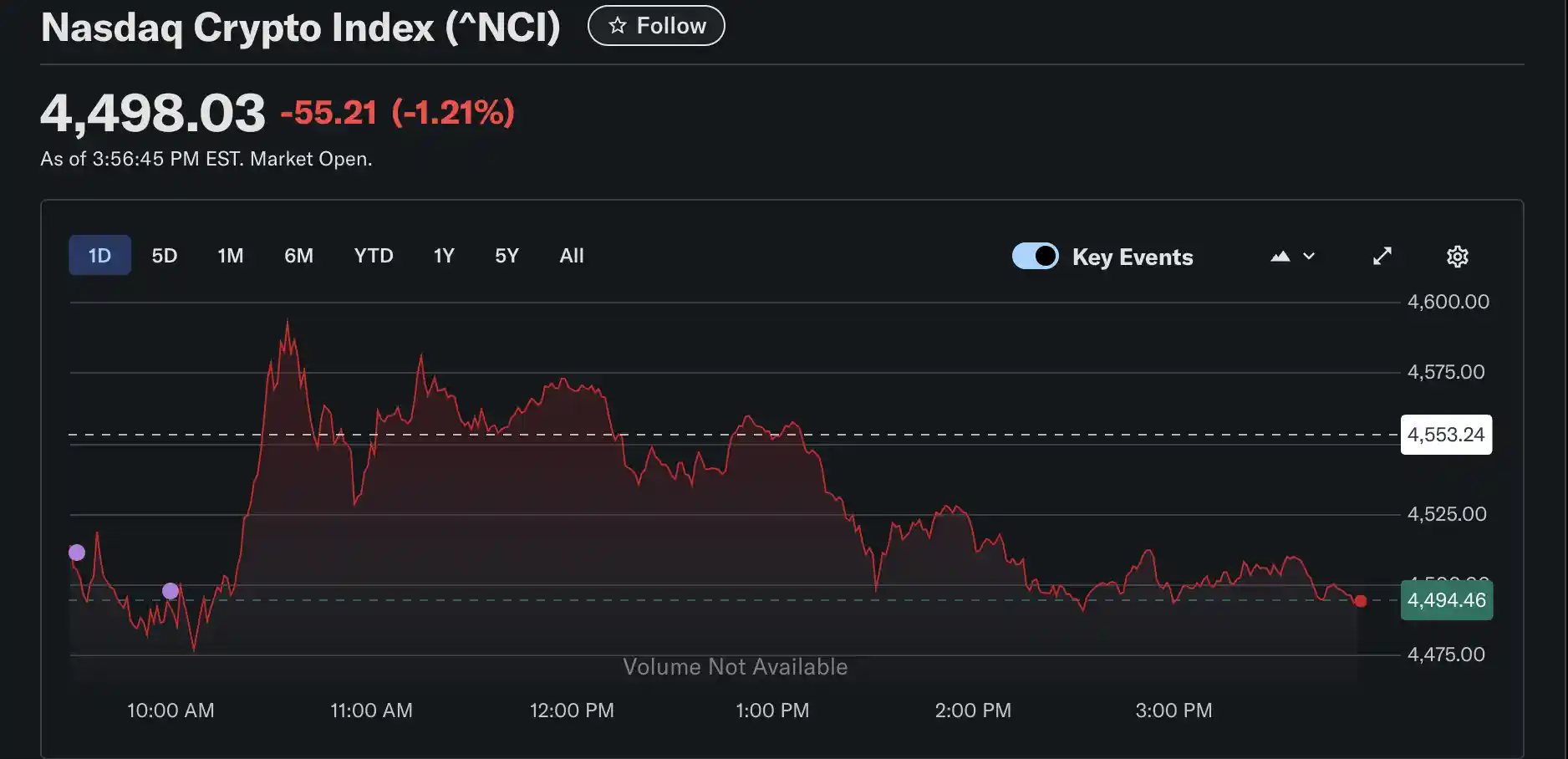Viewport: 1568px width, 759px height.
Task: Show All time chart range
Action: [572, 256]
